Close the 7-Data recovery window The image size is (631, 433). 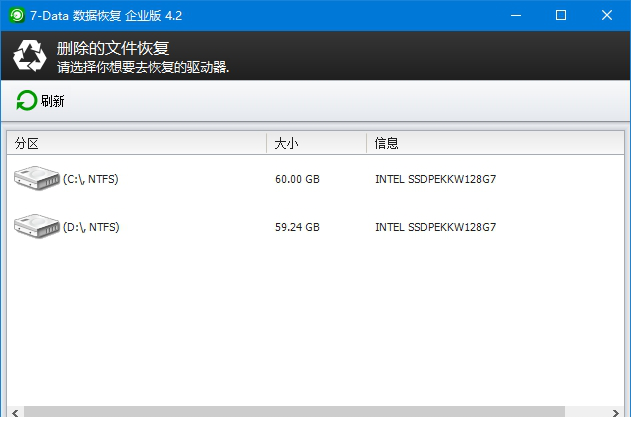607,16
